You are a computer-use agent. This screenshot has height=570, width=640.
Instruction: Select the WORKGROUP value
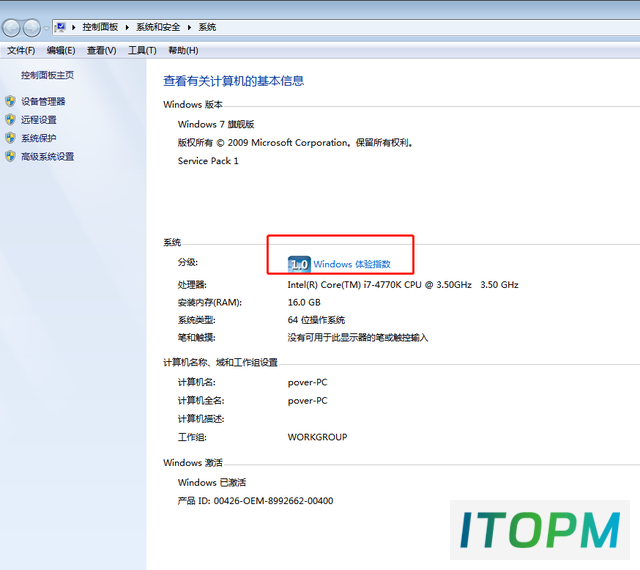(317, 437)
